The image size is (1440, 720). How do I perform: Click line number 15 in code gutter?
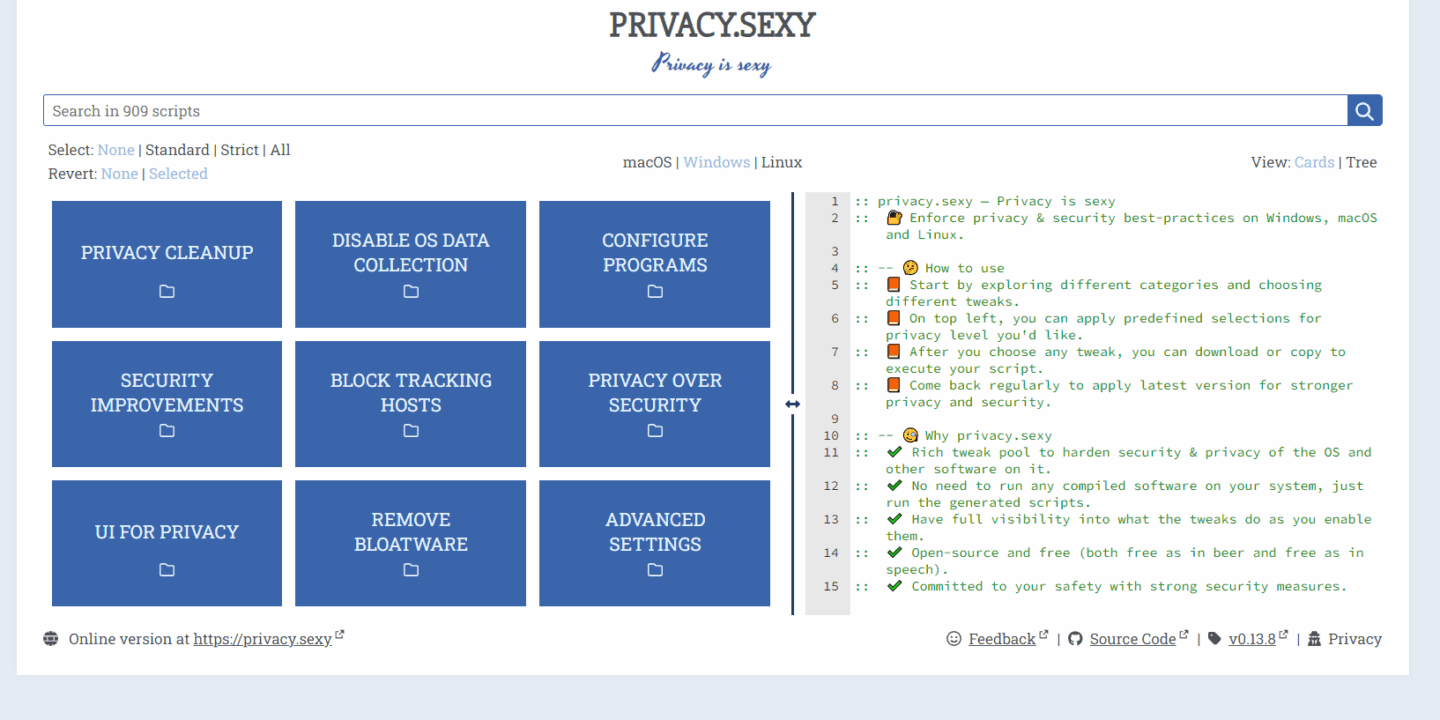[831, 586]
